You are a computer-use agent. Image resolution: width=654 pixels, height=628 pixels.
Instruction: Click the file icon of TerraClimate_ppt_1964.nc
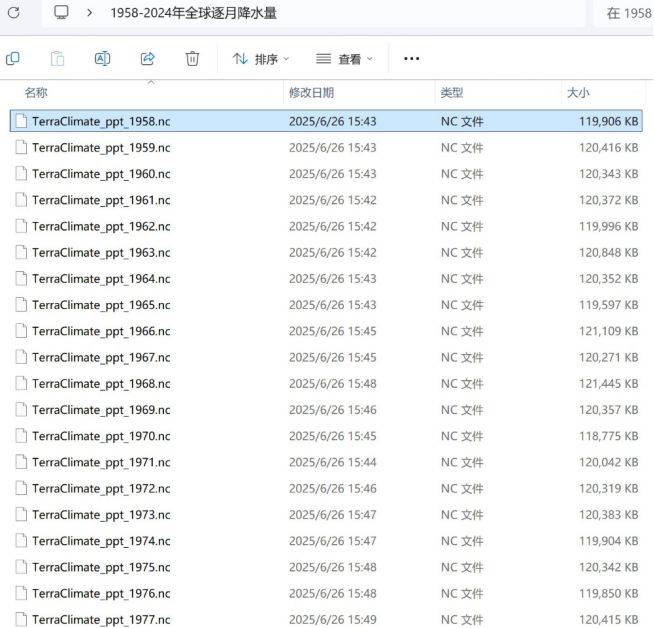coord(21,279)
